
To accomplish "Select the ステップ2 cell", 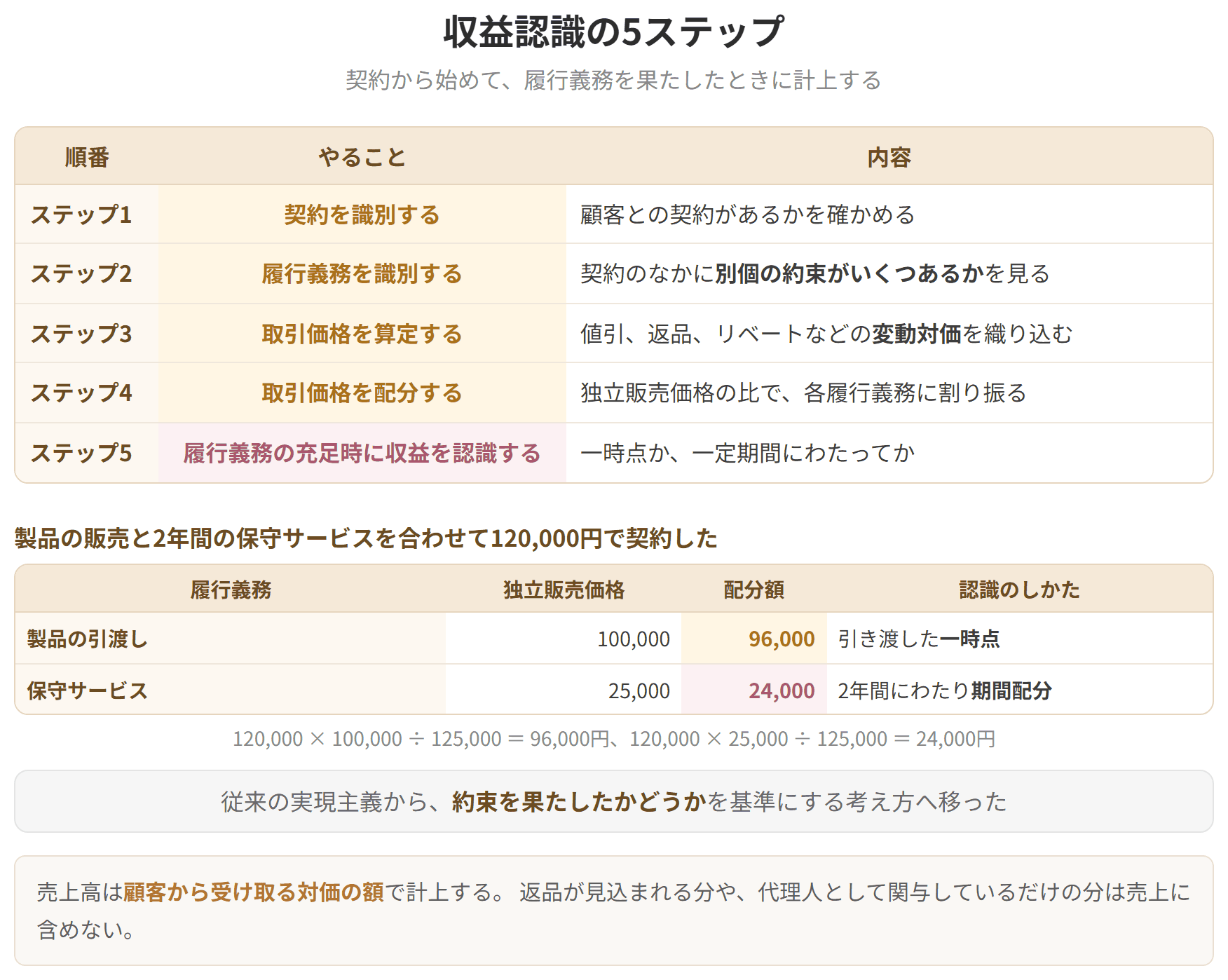I will [87, 273].
